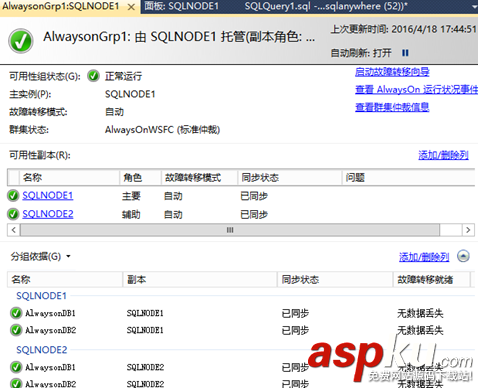Close the AlwaysonGrp1:SQLNODE1 tab

pos(131,7)
